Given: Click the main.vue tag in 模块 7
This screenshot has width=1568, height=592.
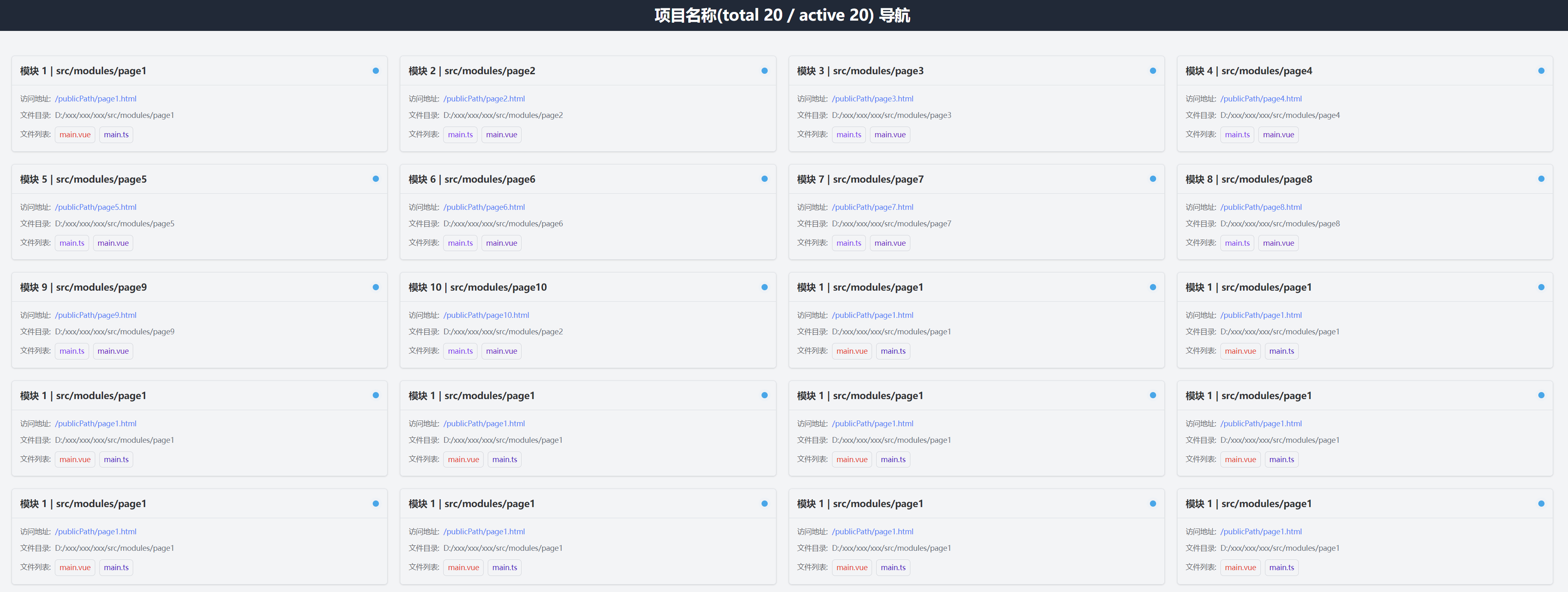Looking at the screenshot, I should coord(889,243).
